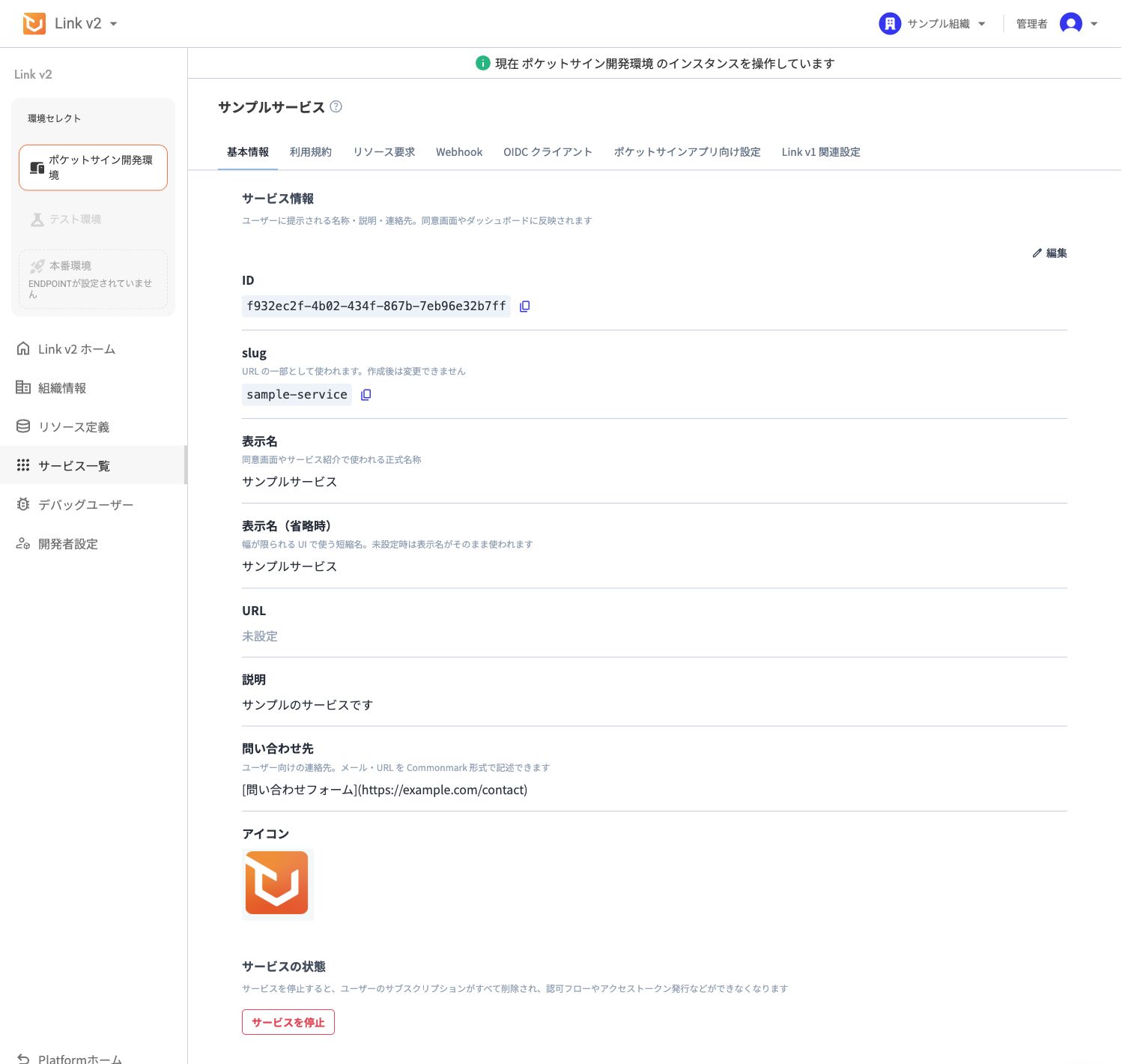This screenshot has height=1064, width=1122.
Task: Open the Link v2 product dropdown arrow
Action: pyautogui.click(x=114, y=24)
